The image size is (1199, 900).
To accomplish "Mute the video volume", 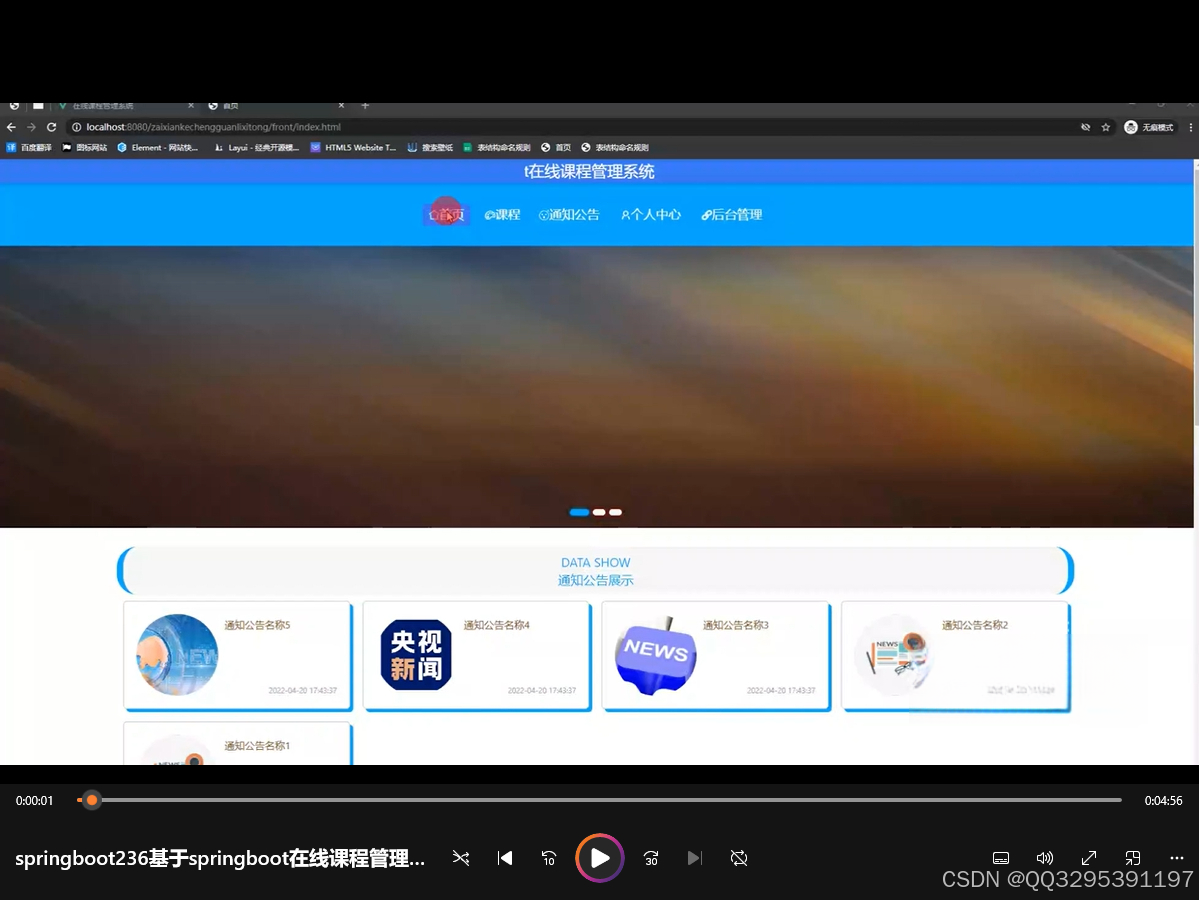I will [1045, 858].
